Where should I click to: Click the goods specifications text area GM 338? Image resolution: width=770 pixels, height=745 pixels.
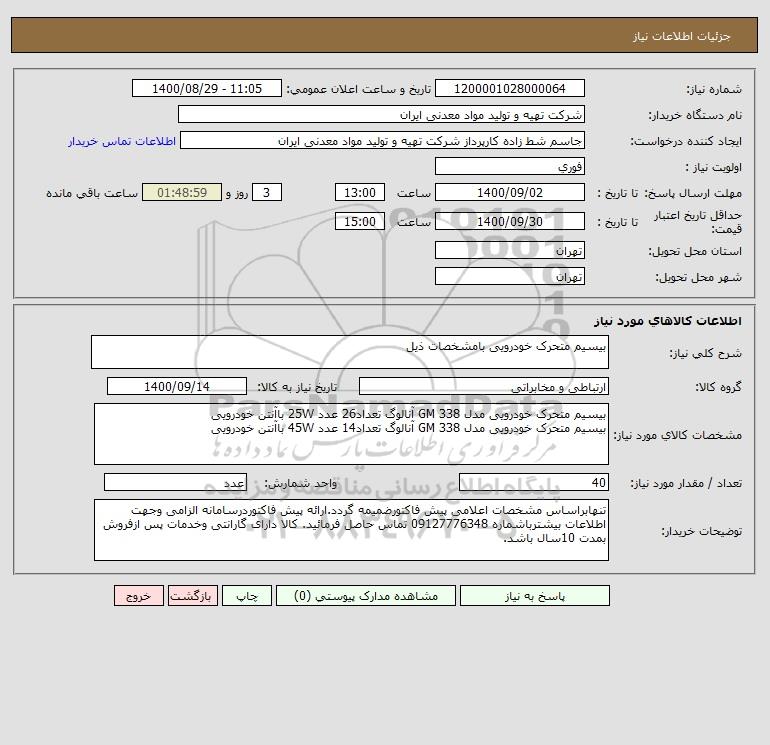351,434
